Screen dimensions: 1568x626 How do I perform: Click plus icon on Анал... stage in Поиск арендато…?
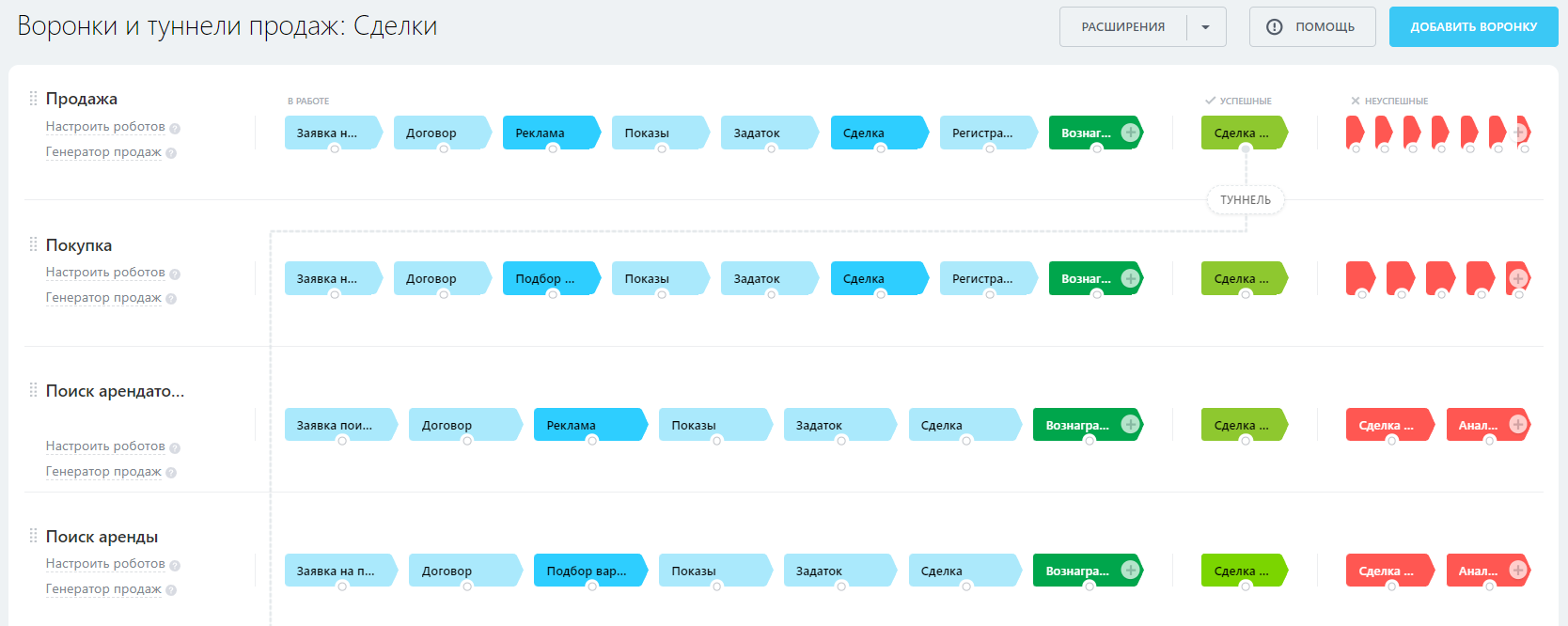(1517, 425)
